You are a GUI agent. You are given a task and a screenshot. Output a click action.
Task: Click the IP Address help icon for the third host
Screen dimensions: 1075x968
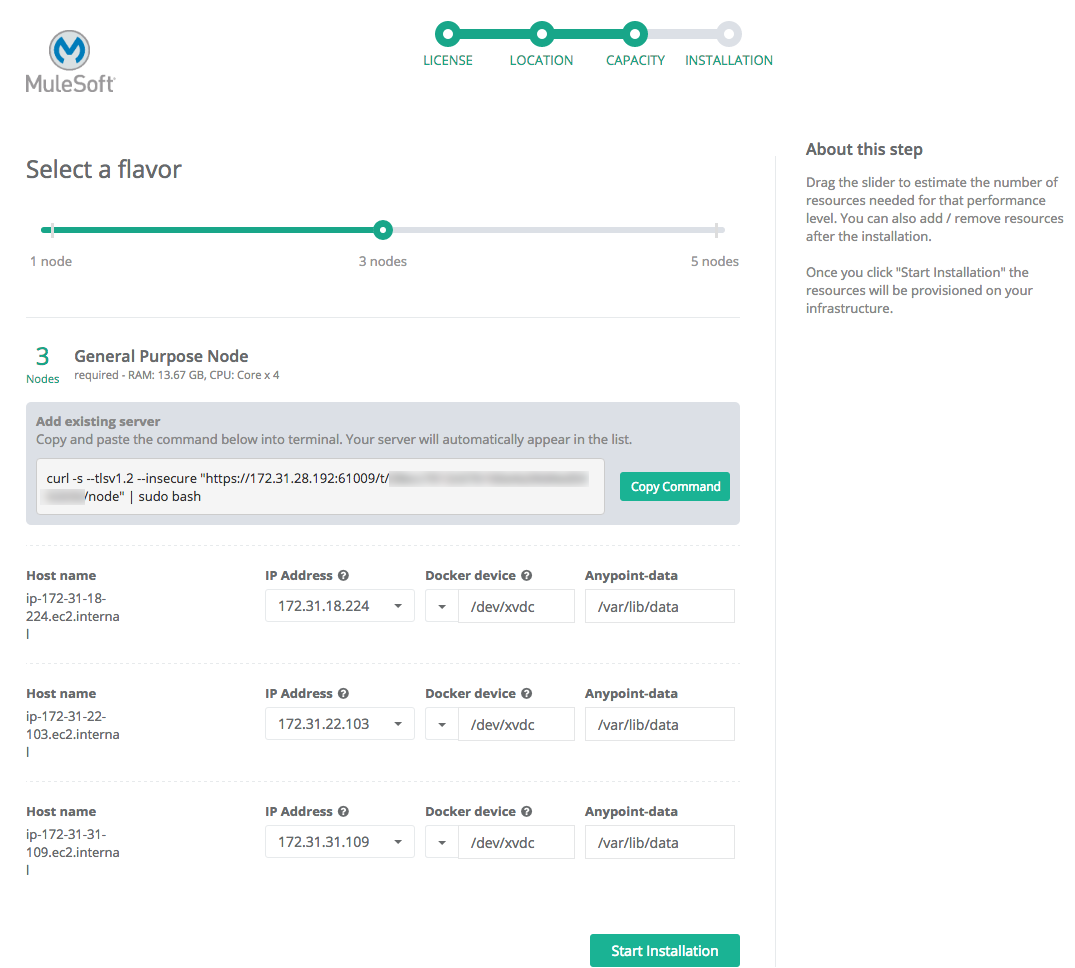[x=343, y=812]
